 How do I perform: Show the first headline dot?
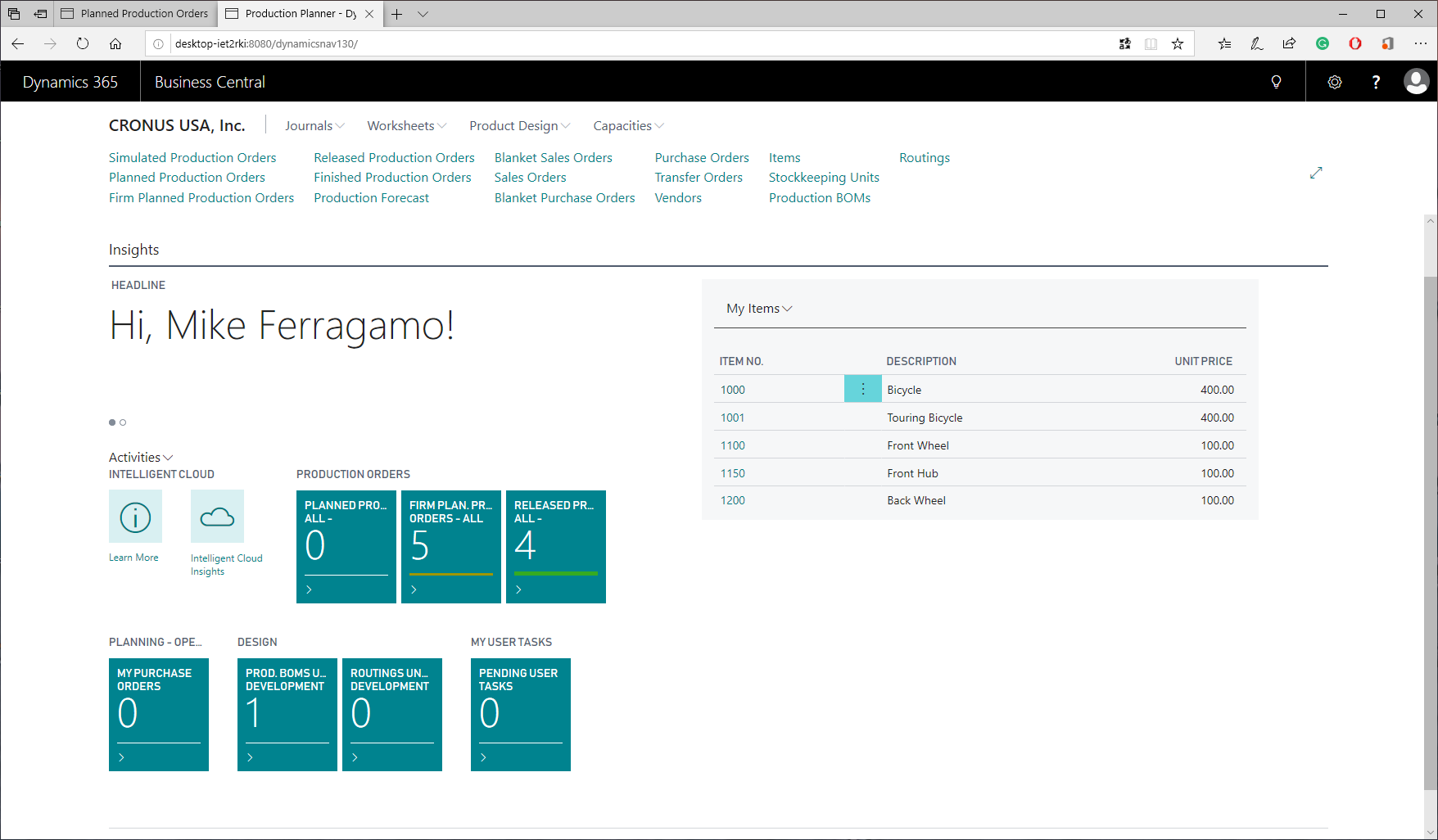[112, 422]
